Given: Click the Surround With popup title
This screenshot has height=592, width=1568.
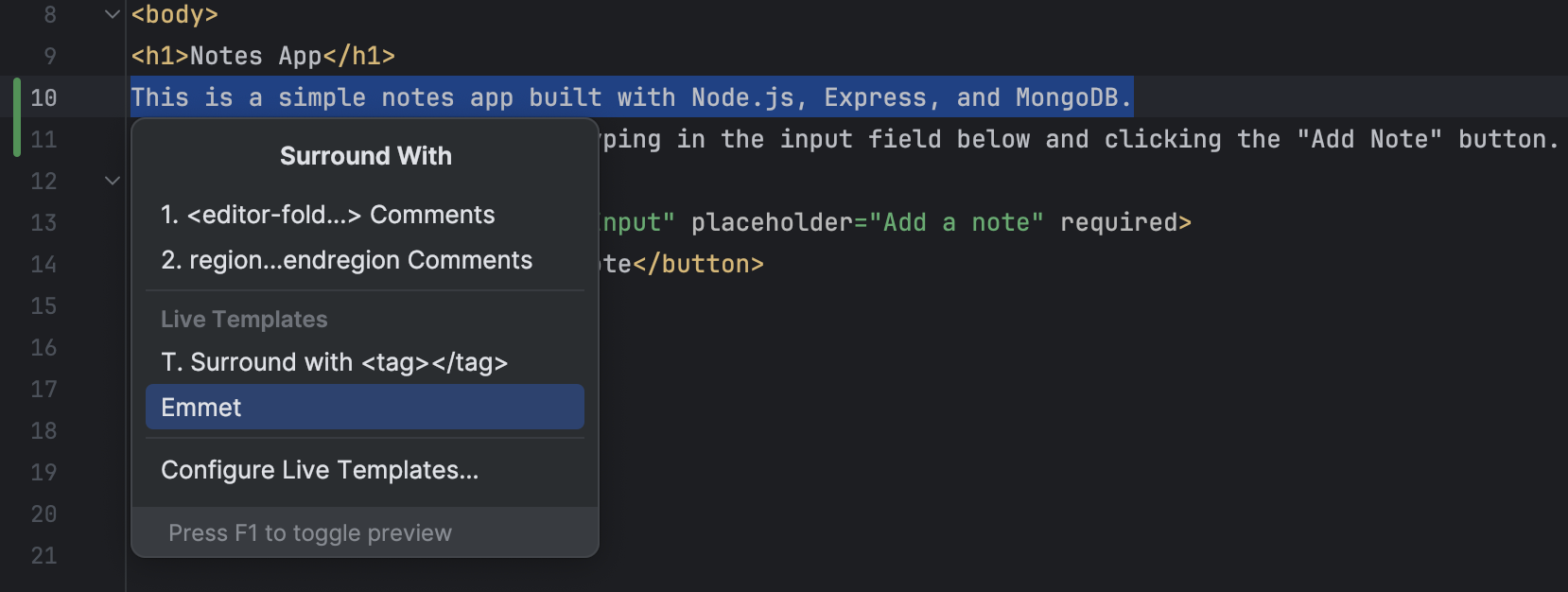Looking at the screenshot, I should pyautogui.click(x=365, y=155).
